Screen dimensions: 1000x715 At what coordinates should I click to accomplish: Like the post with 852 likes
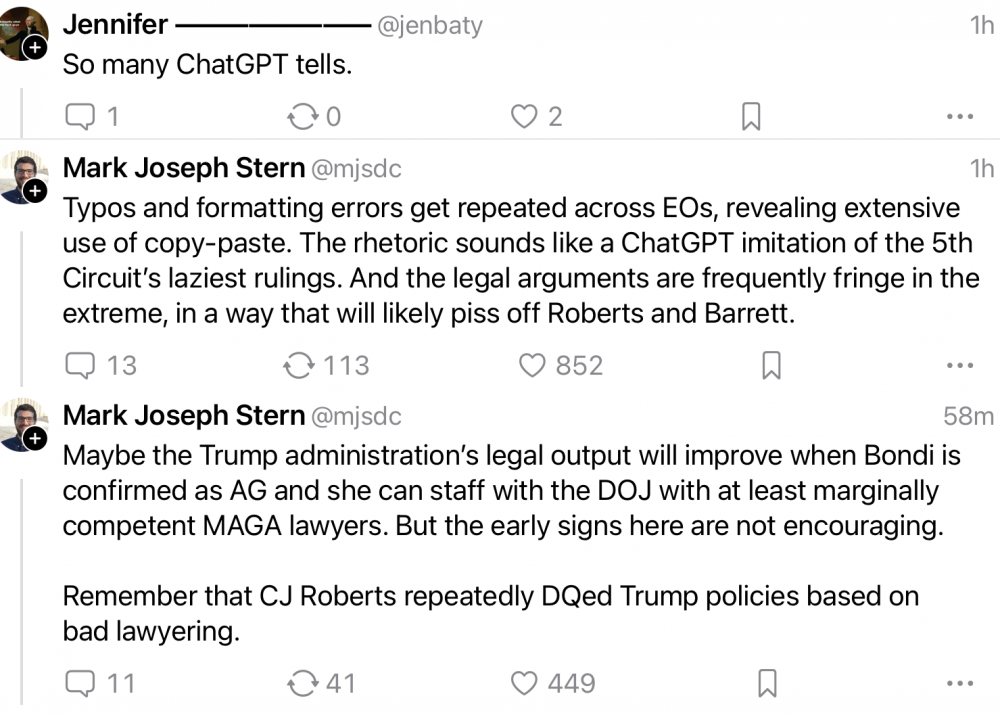(532, 366)
